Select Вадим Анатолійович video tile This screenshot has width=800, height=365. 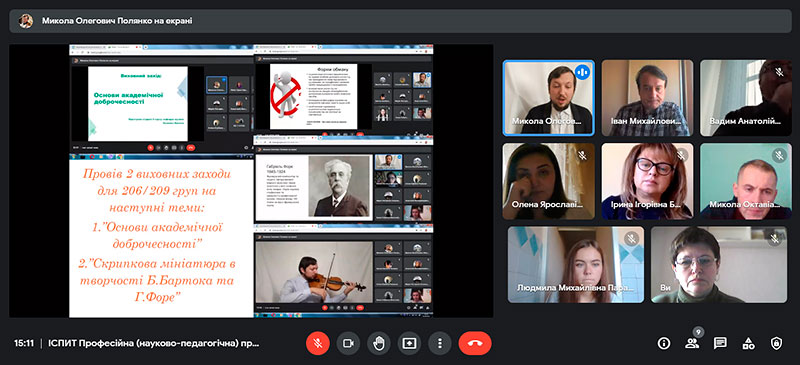point(746,98)
